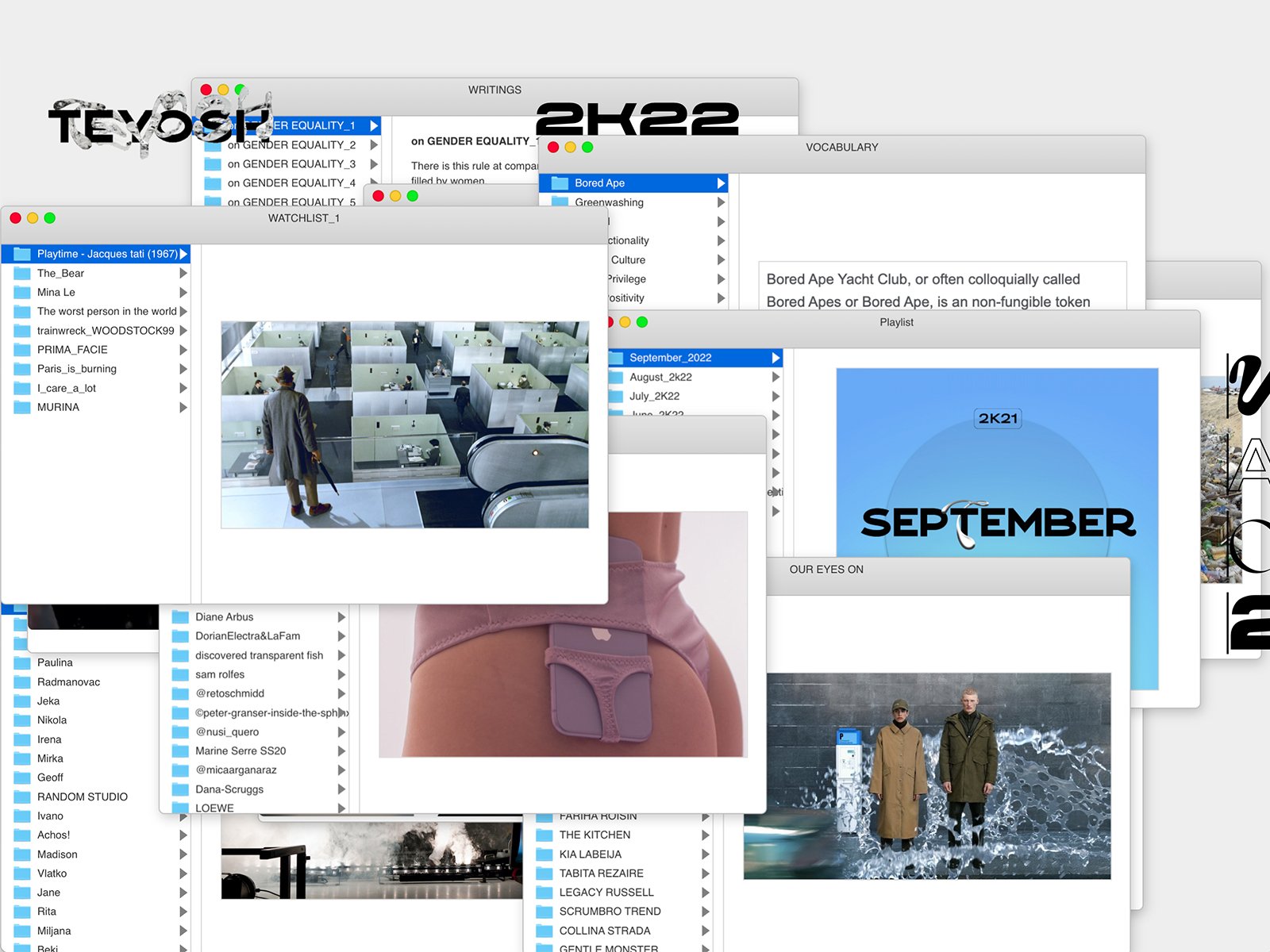Click the Marine Serre SS20 folder icon
1270x952 pixels.
pos(181,751)
